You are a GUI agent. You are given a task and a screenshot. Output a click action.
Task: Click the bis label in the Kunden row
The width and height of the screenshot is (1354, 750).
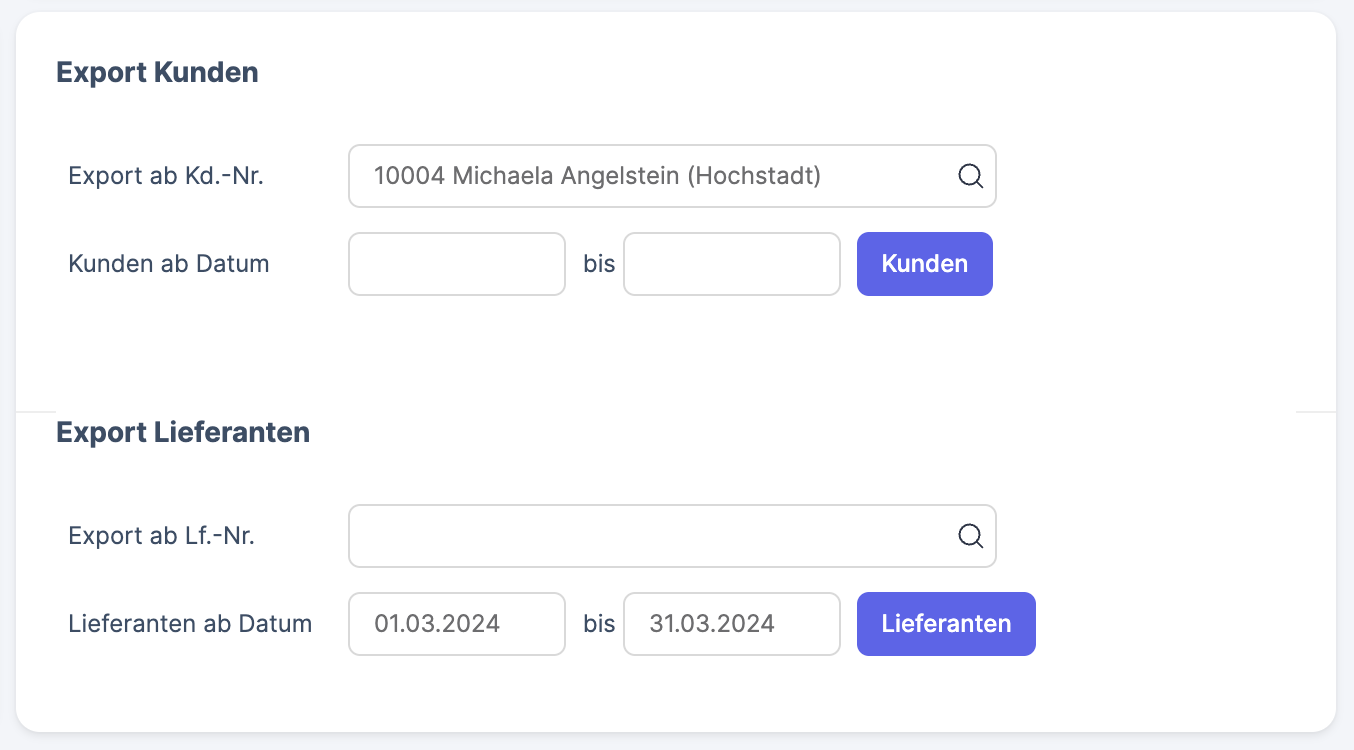point(597,263)
